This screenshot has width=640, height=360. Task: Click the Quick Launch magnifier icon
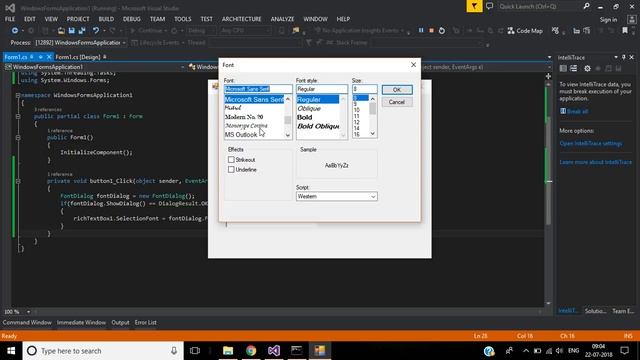pyautogui.click(x=587, y=6)
